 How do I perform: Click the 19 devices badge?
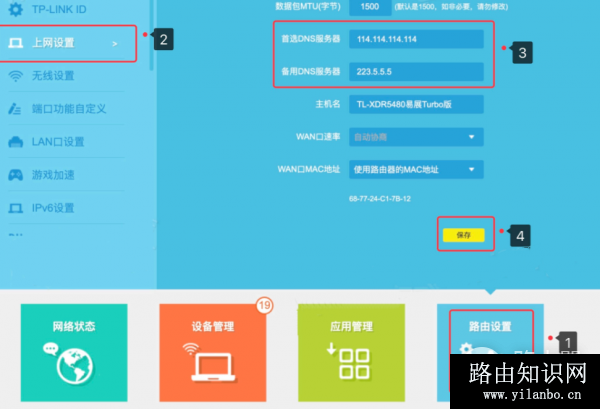click(x=264, y=305)
